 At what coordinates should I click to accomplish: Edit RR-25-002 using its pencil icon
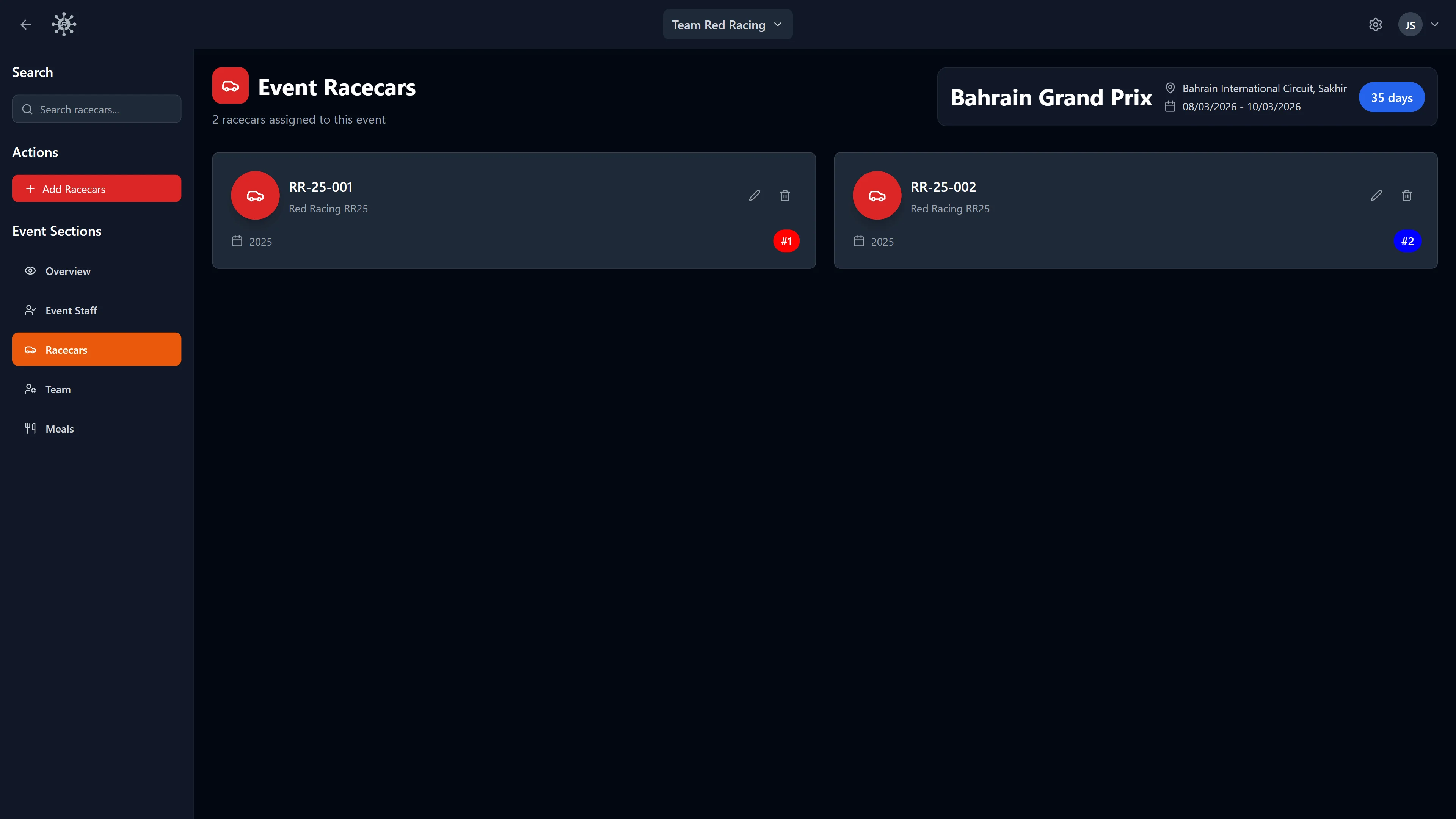coord(1376,195)
